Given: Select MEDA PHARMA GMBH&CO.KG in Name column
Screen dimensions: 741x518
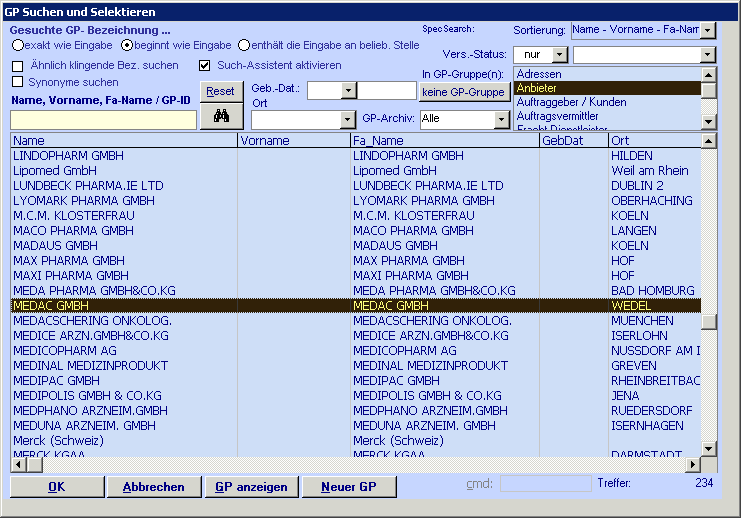Looking at the screenshot, I should point(124,291).
